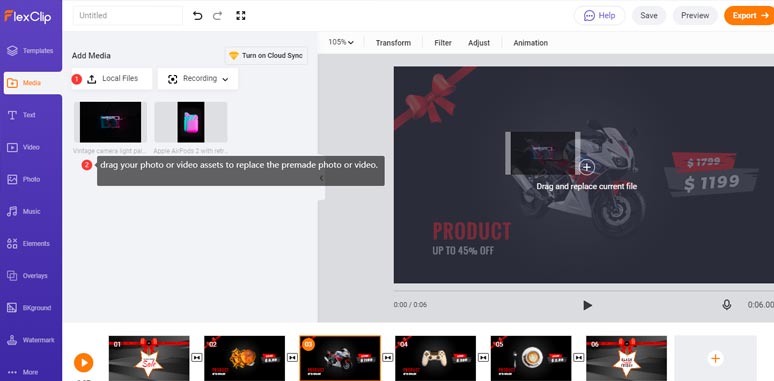Open the Help button

point(599,15)
